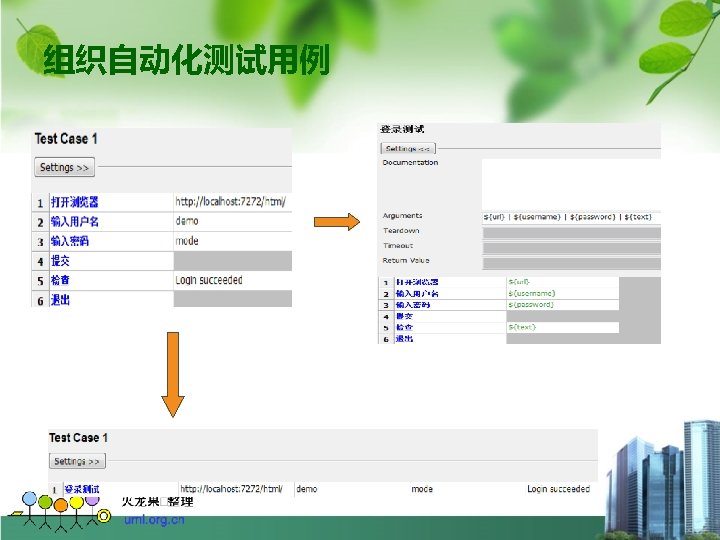
Task: Select the 检查 keyword in the 登录测试 panel
Action: pos(450,327)
